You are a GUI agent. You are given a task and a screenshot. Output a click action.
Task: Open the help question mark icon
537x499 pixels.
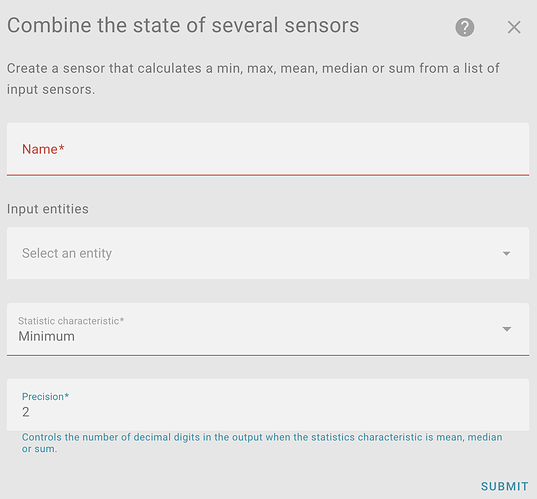(x=464, y=27)
